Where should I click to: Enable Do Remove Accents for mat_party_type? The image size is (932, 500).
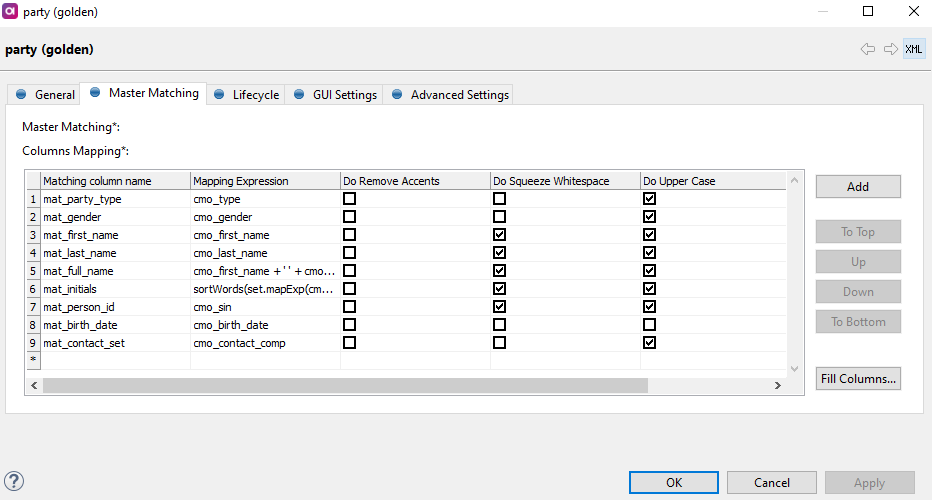click(349, 199)
